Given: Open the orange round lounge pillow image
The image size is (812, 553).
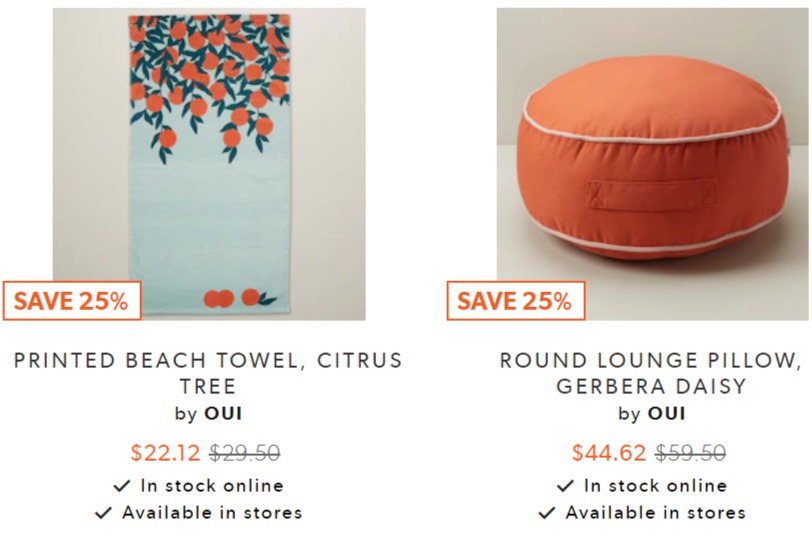Looking at the screenshot, I should (x=652, y=164).
